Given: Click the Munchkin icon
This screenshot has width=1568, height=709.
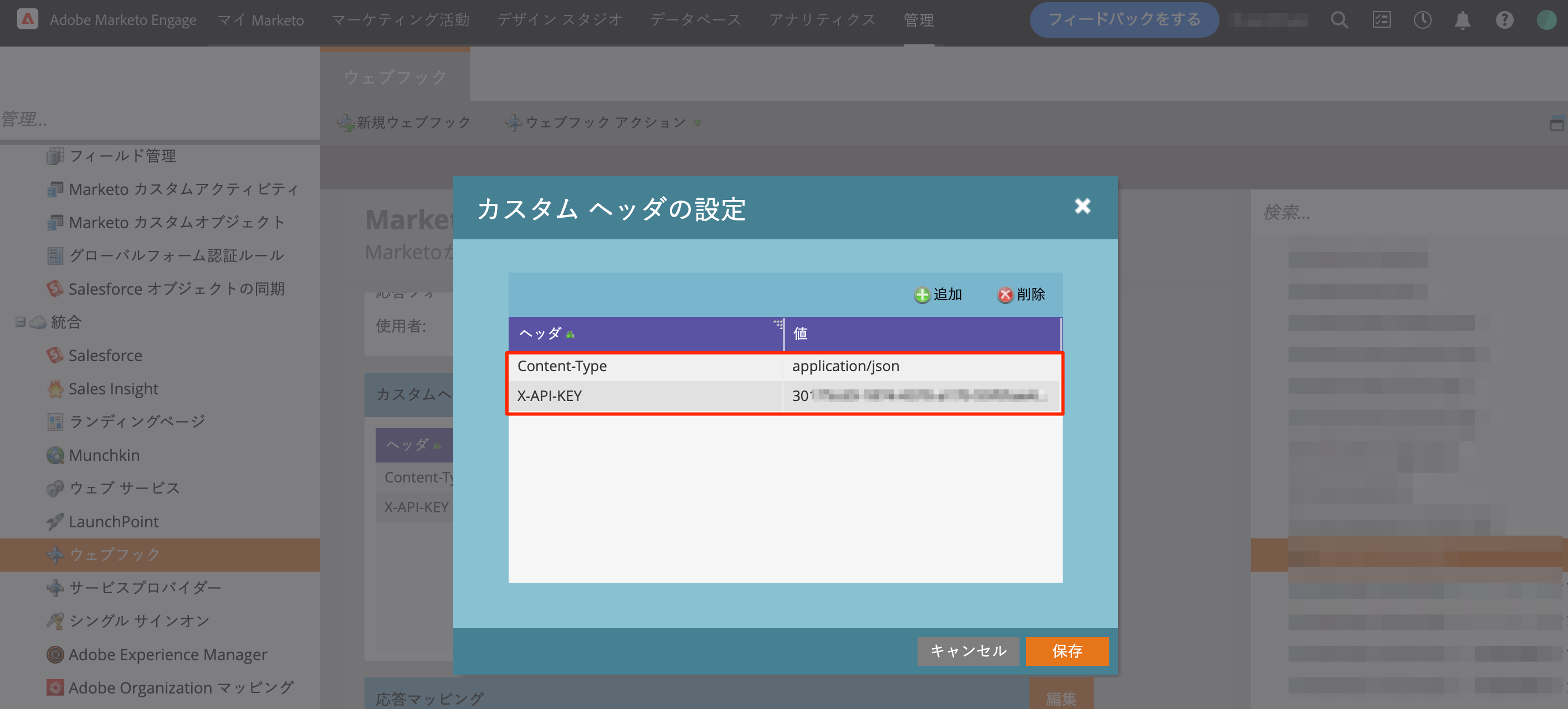Looking at the screenshot, I should point(55,455).
